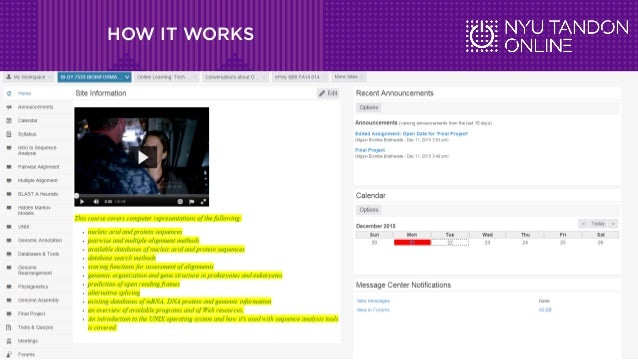
Task: Switch to the Online Learning Tech site tab
Action: [x=161, y=77]
